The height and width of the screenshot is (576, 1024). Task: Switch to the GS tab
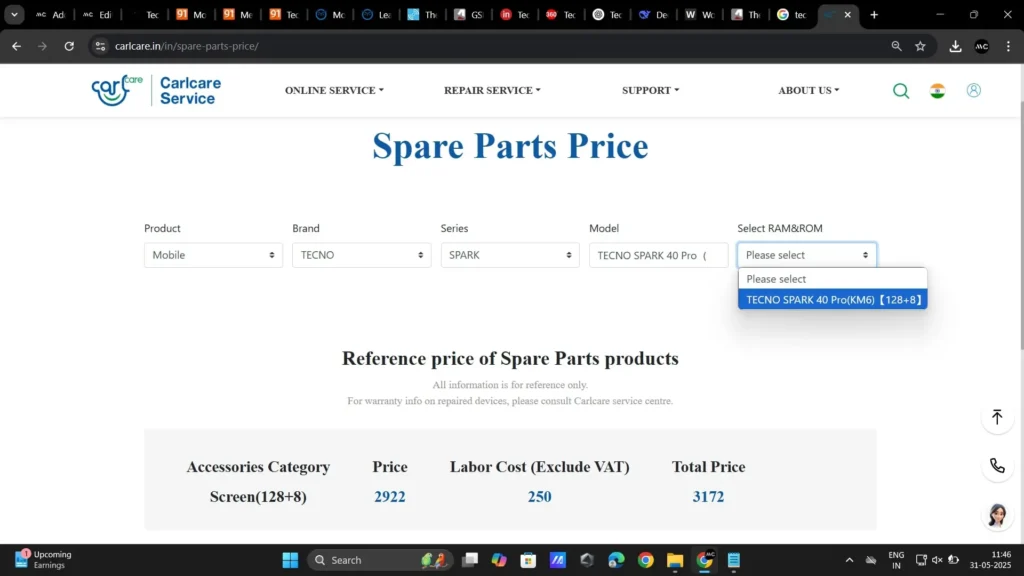469,14
